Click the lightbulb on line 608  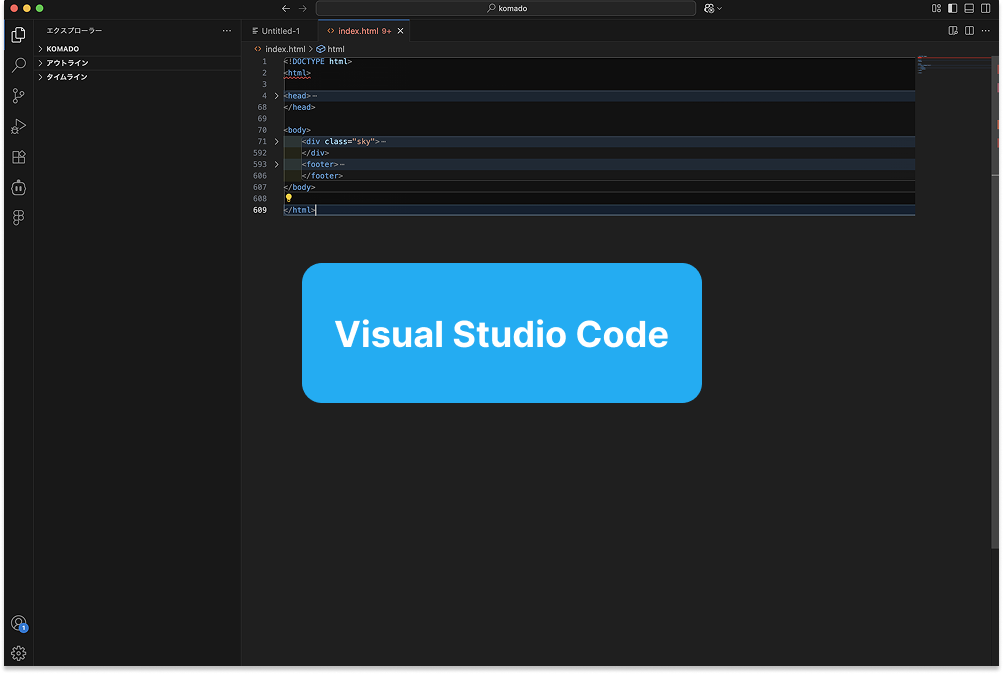[x=288, y=198]
